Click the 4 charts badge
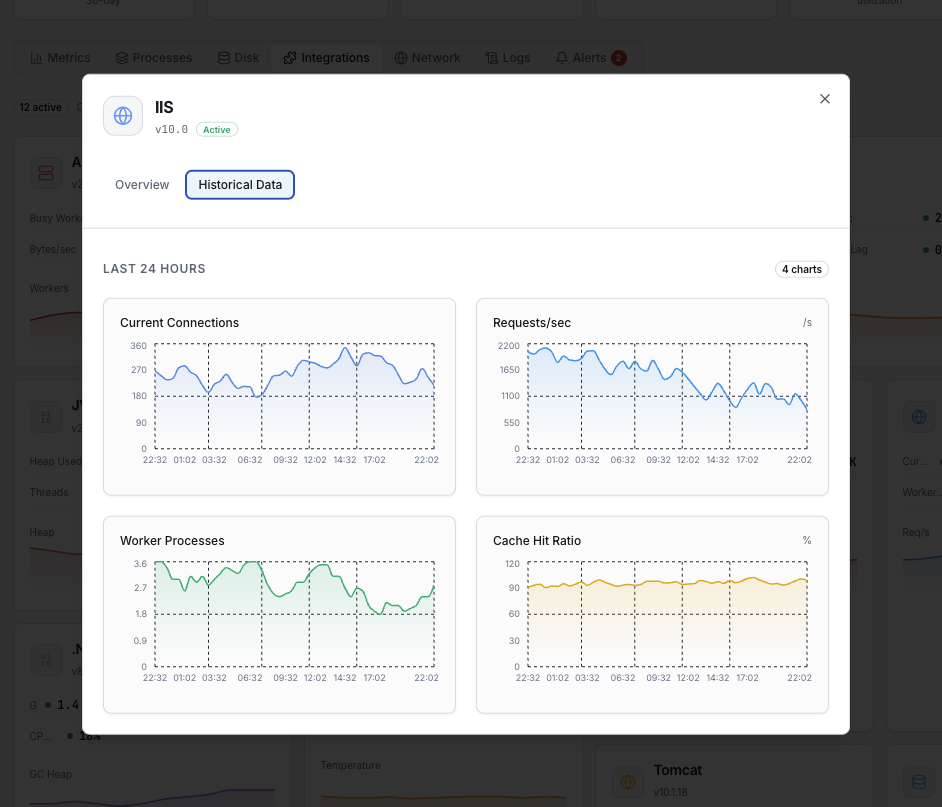 (802, 269)
